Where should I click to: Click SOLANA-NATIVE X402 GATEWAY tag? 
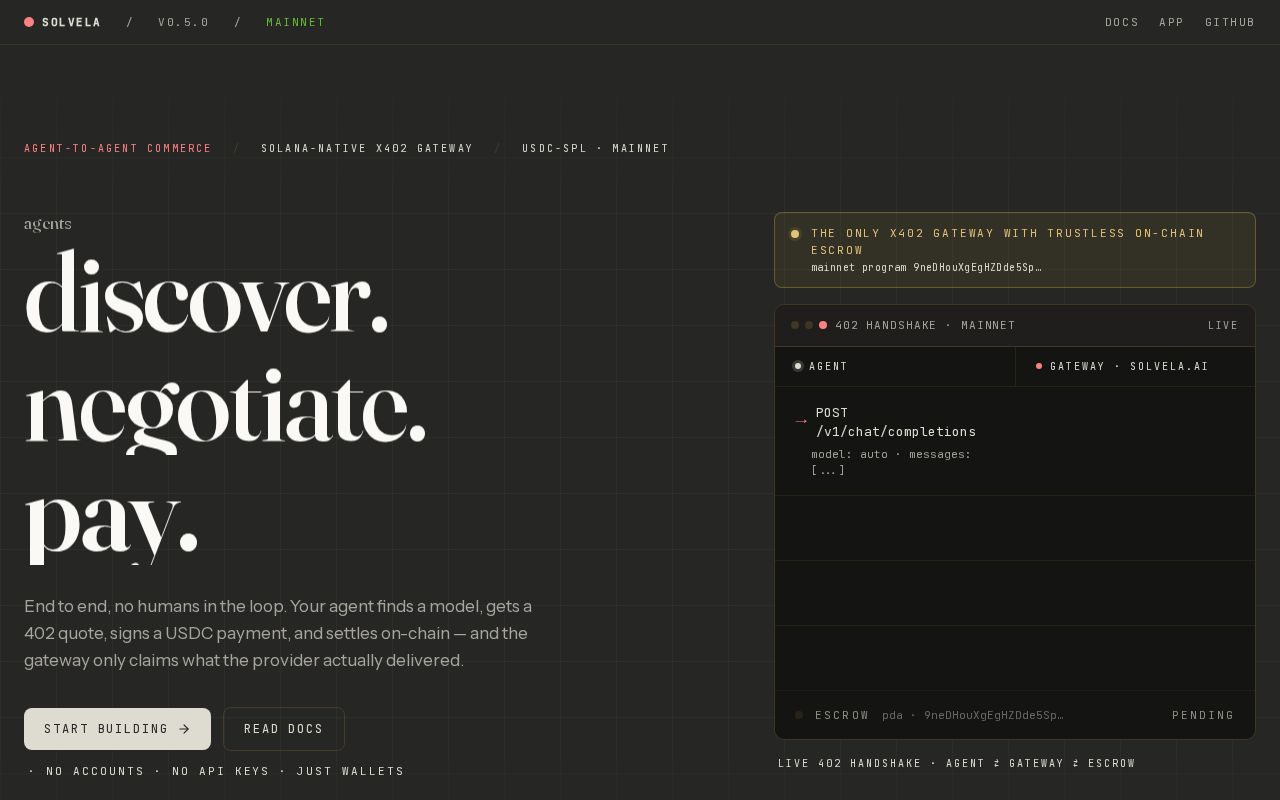pyautogui.click(x=367, y=148)
